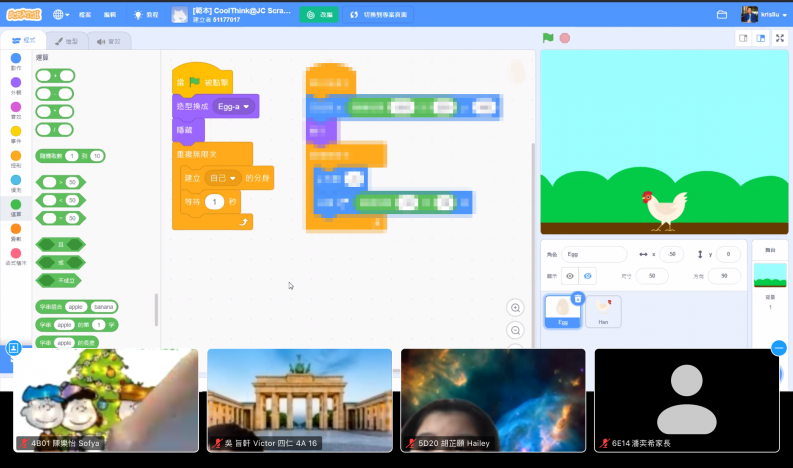Image resolution: width=793 pixels, height=468 pixels.
Task: Select the Hen sprite thumbnail
Action: point(604,311)
